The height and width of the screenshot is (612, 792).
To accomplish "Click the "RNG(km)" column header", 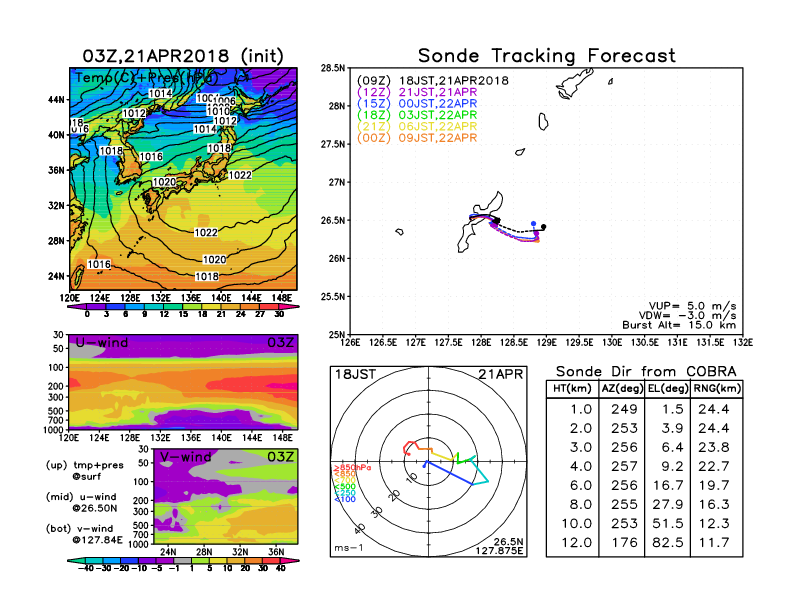I will point(717,389).
